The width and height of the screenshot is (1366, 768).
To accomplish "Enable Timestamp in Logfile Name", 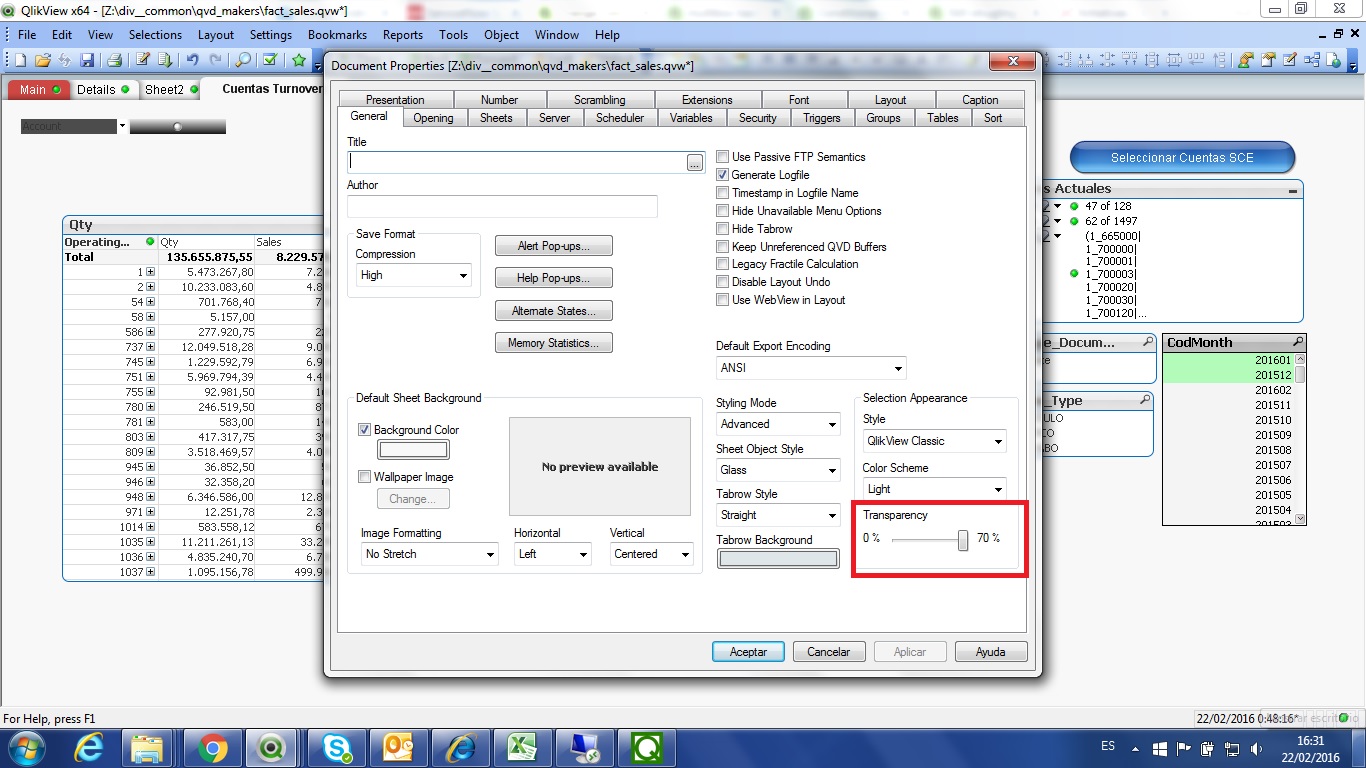I will tap(723, 193).
